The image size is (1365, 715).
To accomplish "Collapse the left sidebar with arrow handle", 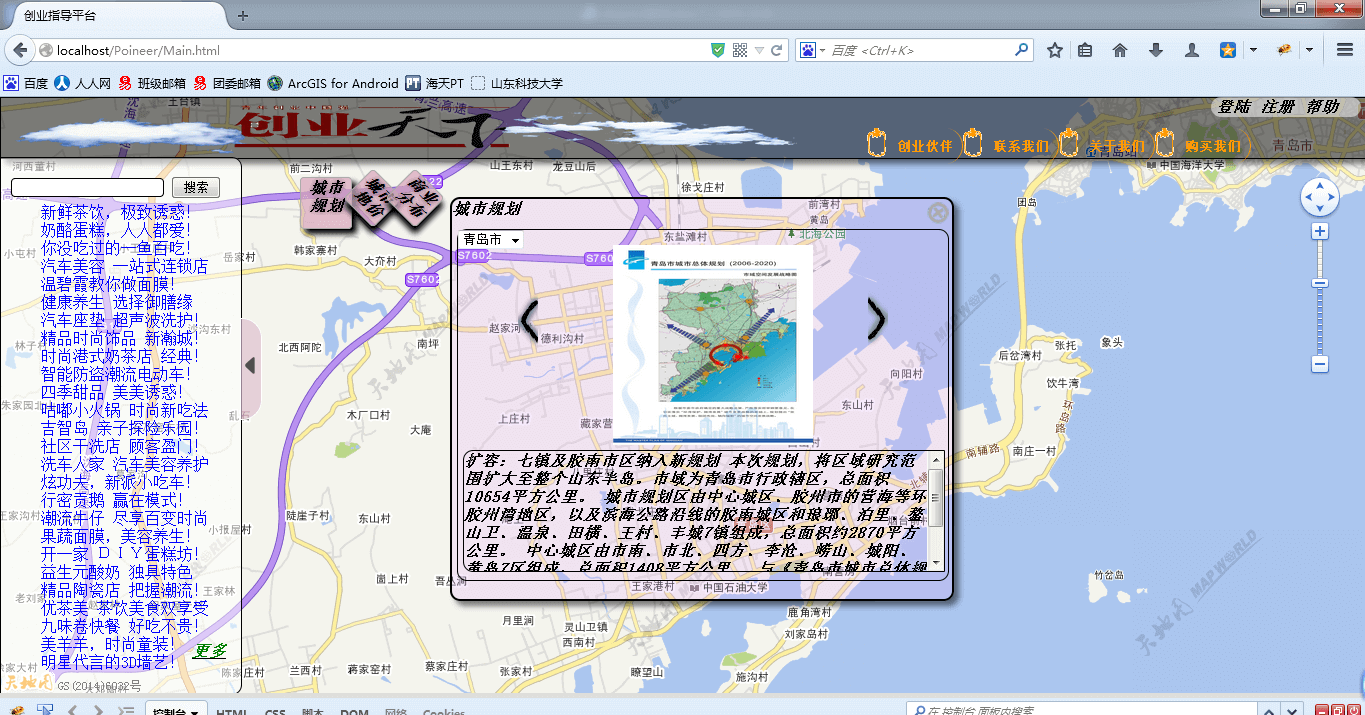I will 251,366.
